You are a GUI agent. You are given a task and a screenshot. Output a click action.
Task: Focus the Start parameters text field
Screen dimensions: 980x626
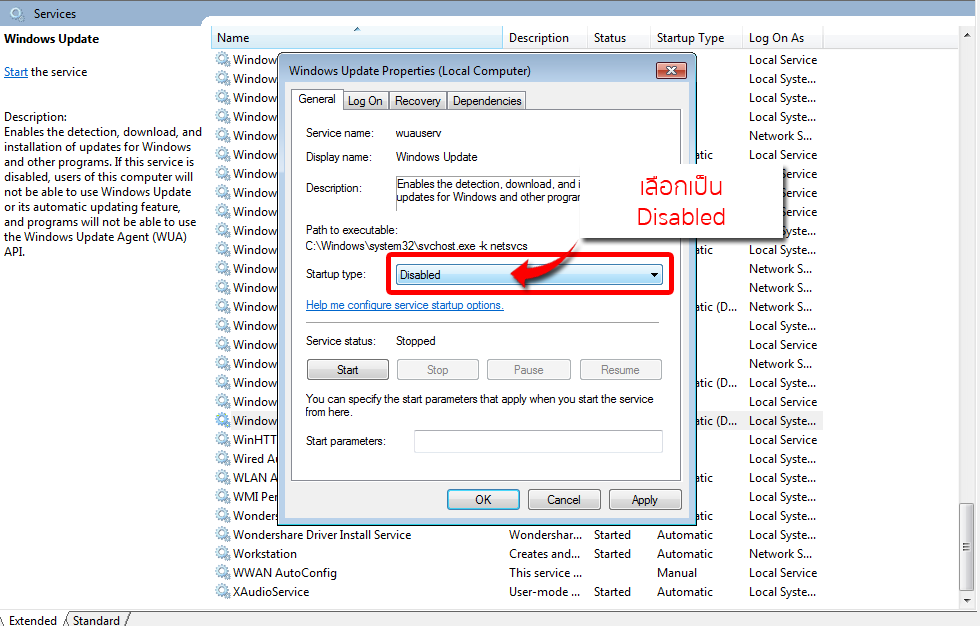(x=538, y=441)
